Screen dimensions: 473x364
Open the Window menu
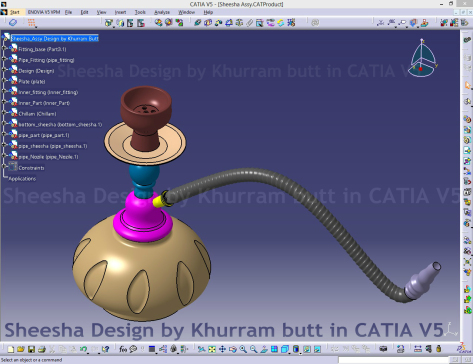coord(186,12)
